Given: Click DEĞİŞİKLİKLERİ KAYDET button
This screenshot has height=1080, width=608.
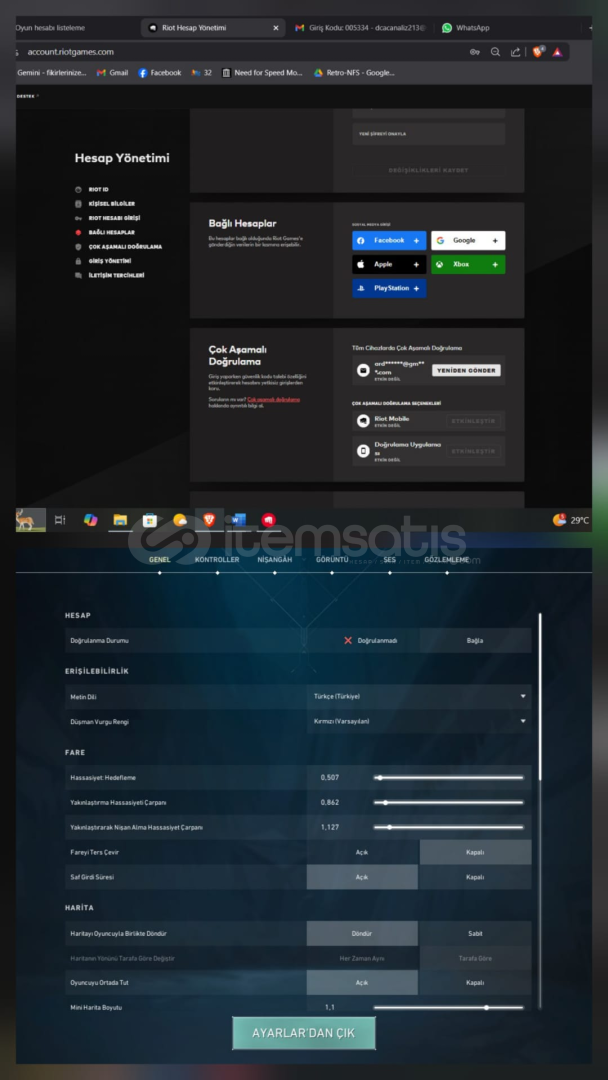Looking at the screenshot, I should point(428,170).
